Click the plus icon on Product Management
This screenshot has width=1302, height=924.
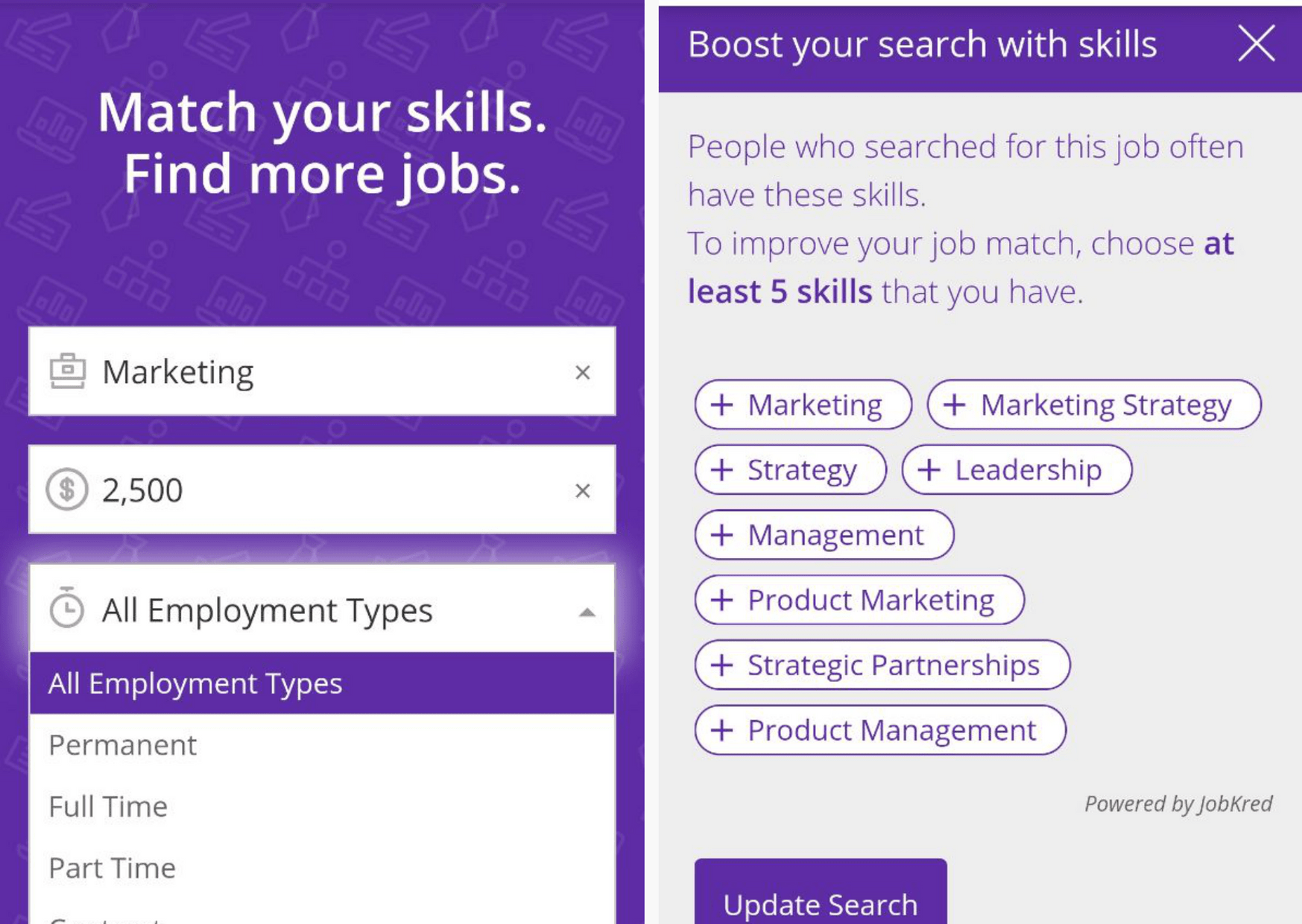721,730
